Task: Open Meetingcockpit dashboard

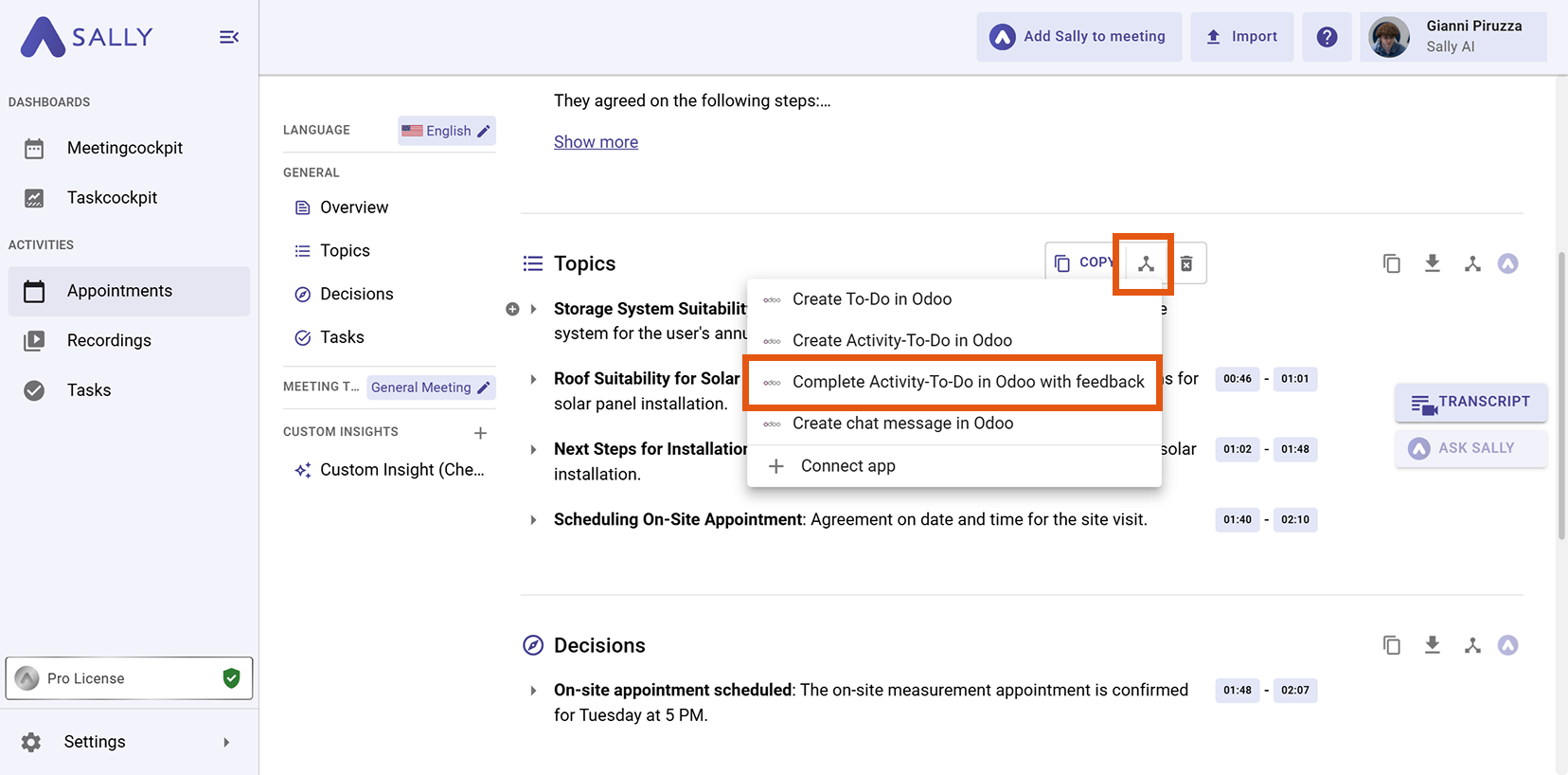Action: point(125,148)
